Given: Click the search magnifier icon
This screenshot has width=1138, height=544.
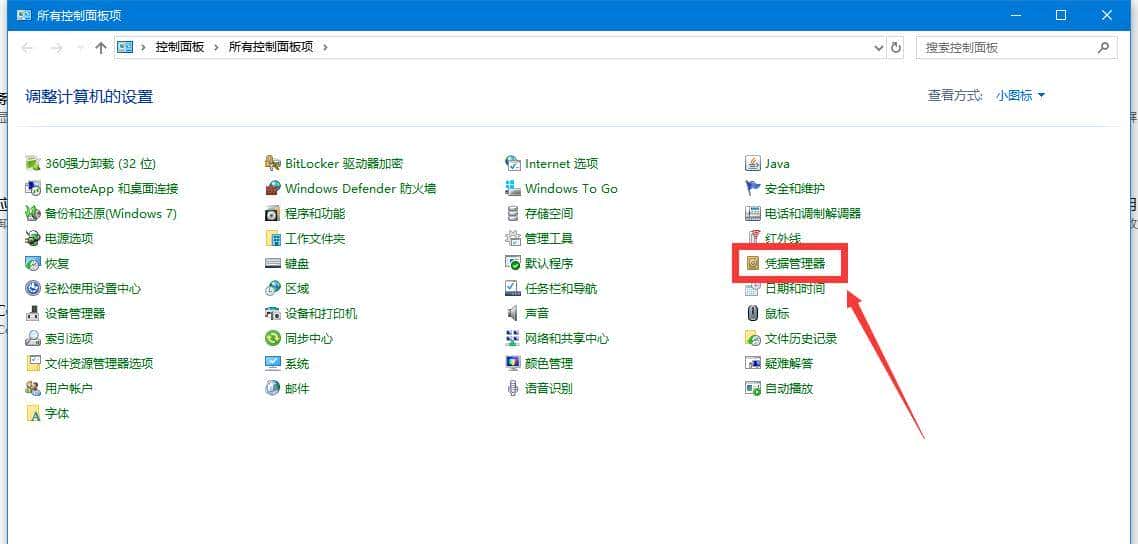Looking at the screenshot, I should [1103, 47].
